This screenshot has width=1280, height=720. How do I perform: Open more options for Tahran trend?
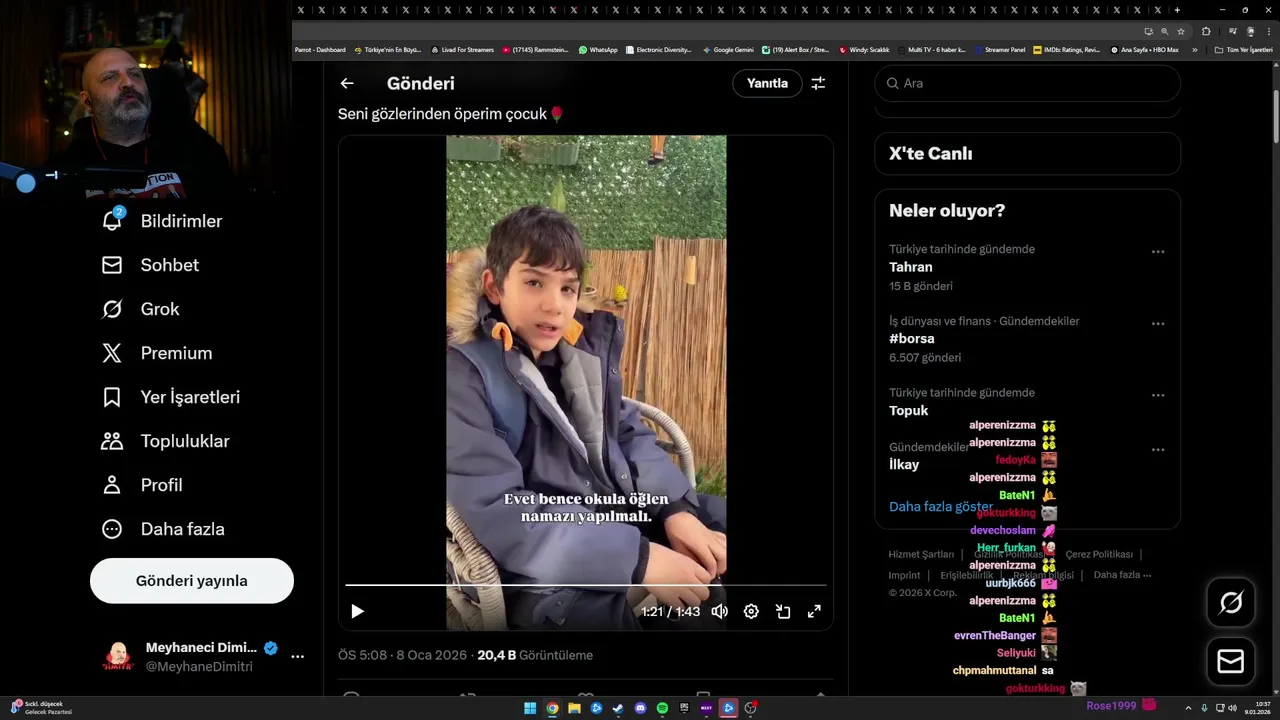click(x=1158, y=252)
